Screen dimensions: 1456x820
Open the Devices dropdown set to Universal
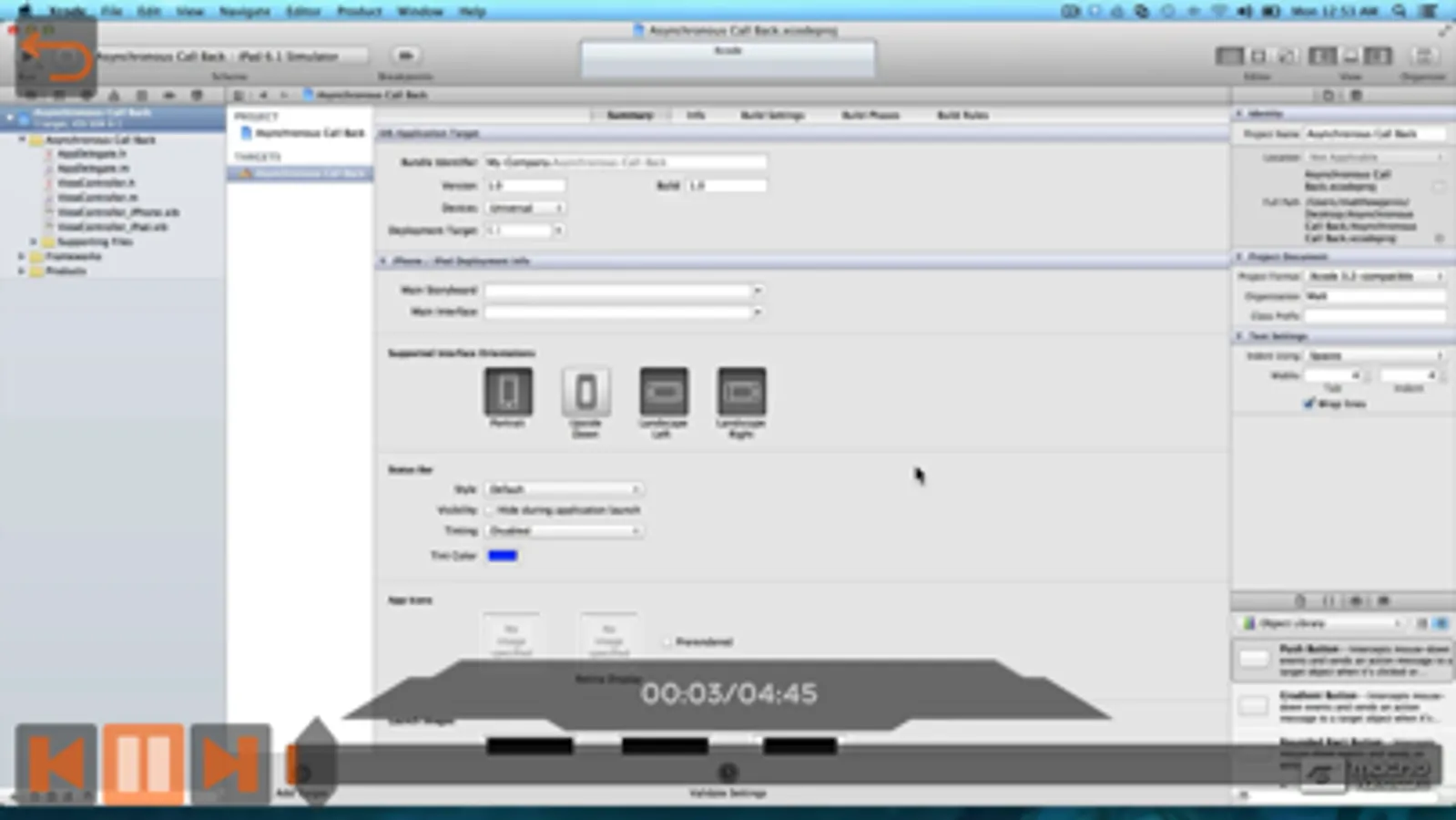[525, 208]
